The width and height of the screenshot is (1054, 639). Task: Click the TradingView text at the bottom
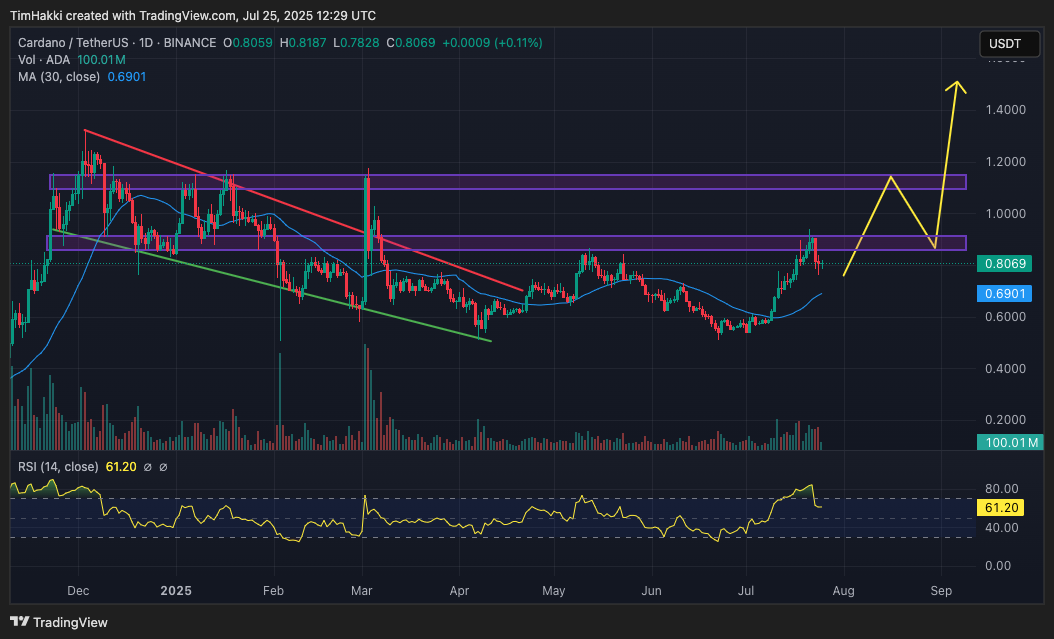(x=70, y=622)
